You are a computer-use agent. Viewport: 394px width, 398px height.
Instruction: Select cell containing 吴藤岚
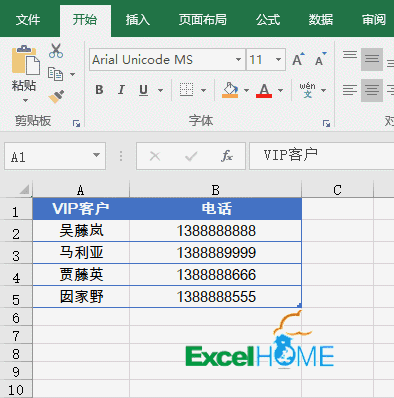81,231
